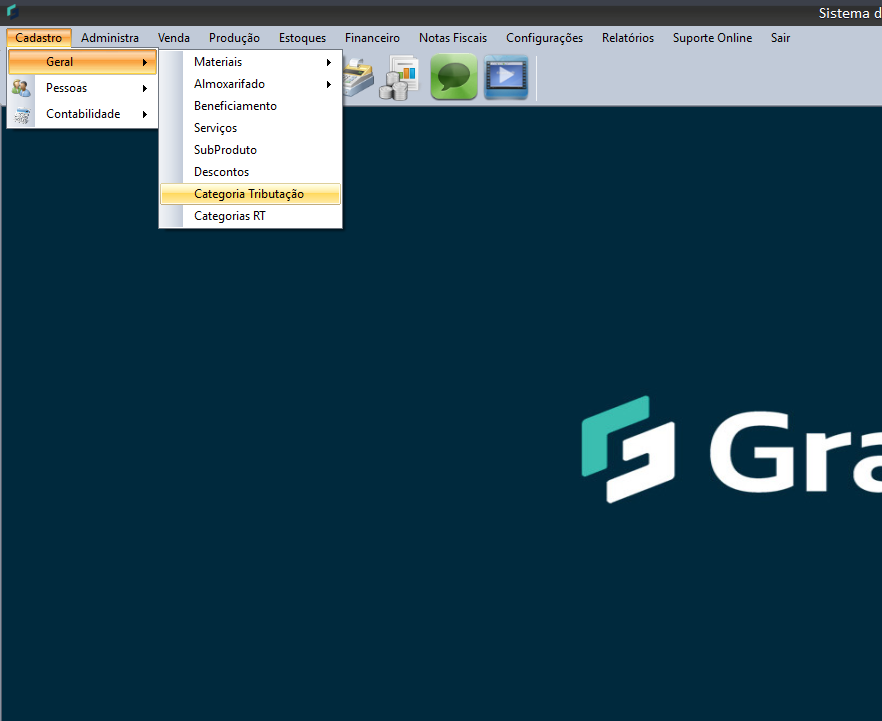The height and width of the screenshot is (721, 882).
Task: Click the cash register toolbar icon
Action: [358, 78]
